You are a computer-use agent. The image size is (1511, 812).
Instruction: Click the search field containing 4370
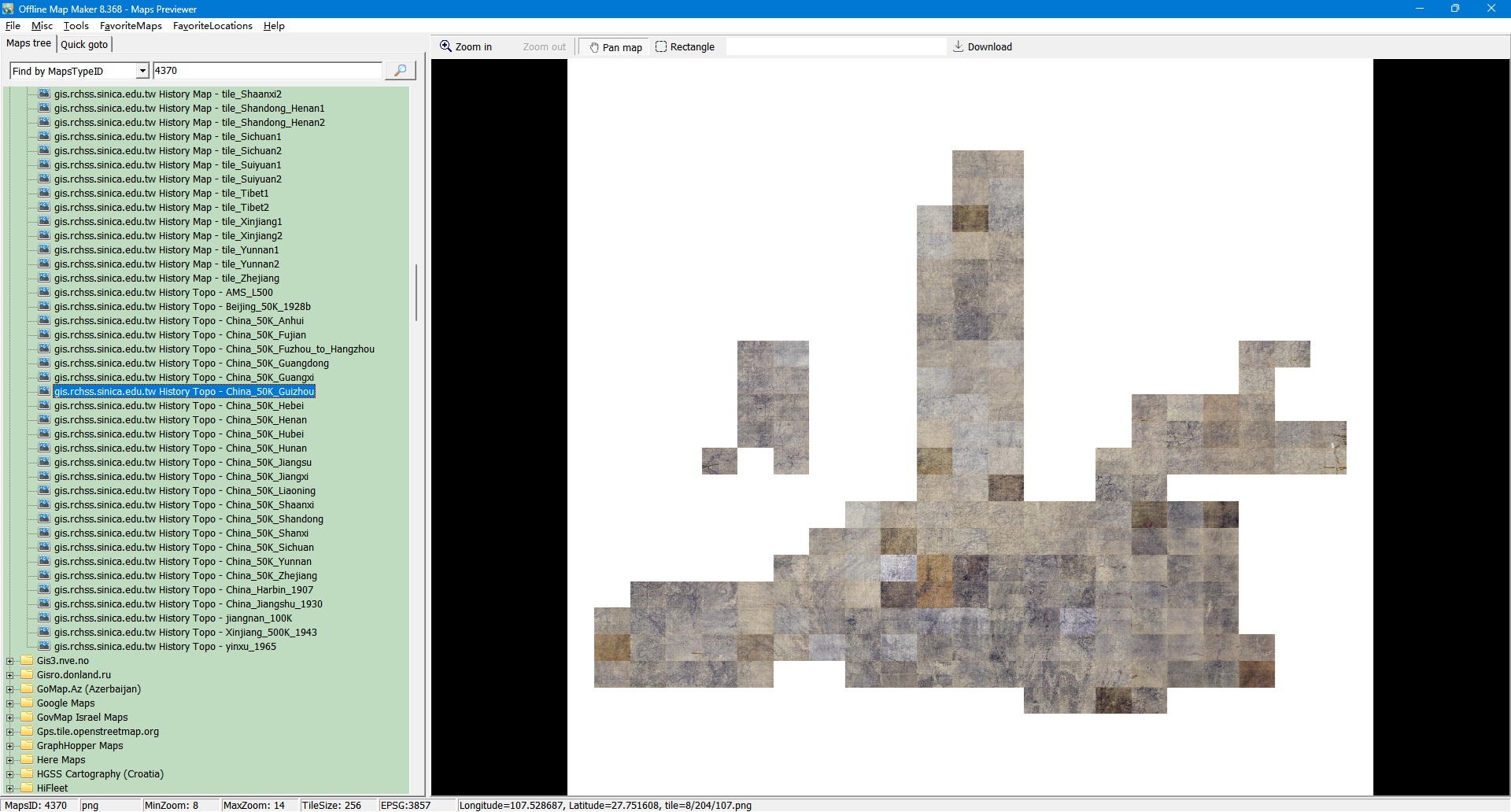click(x=267, y=71)
